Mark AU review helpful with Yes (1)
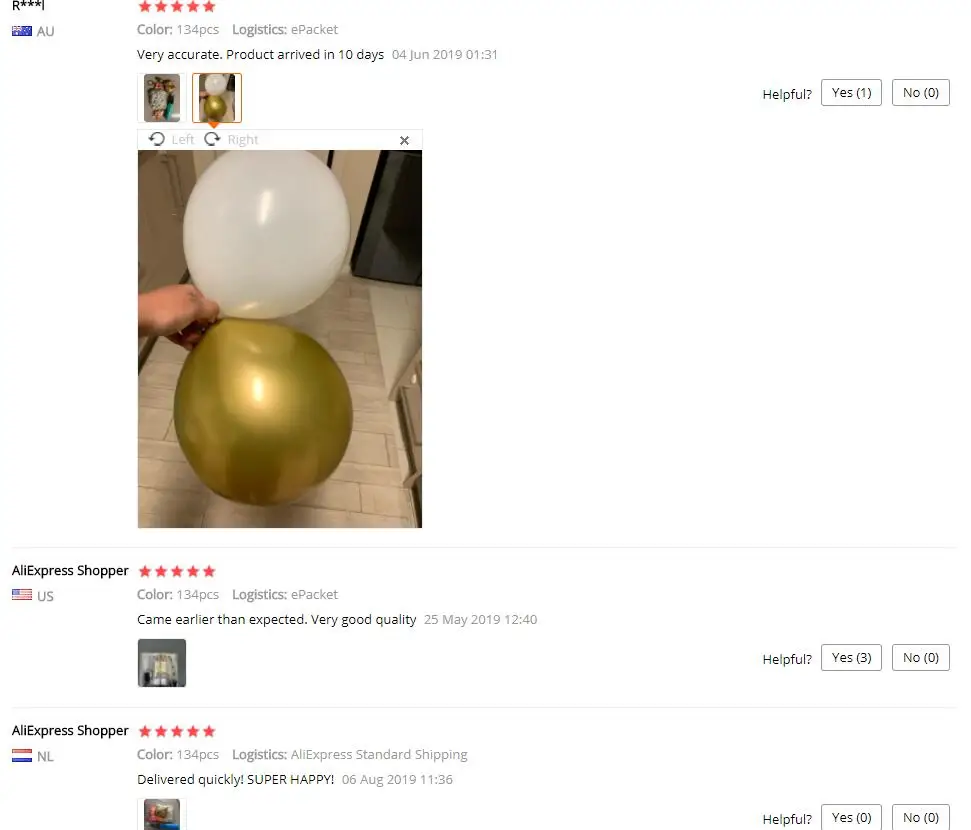971x830 pixels. point(851,93)
